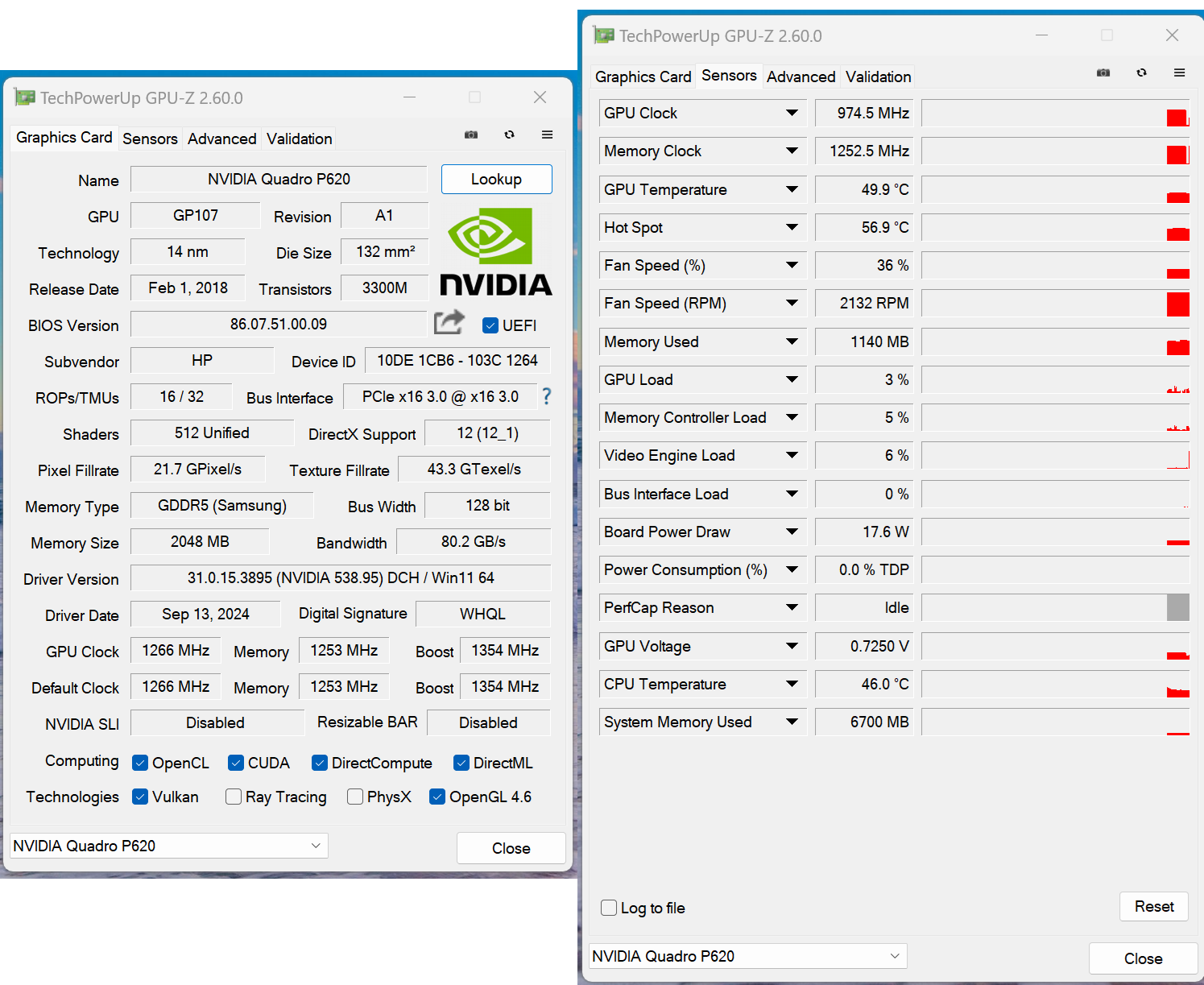Click the Driver Version field
Viewport: 1204px width, 985px height.
click(x=341, y=577)
